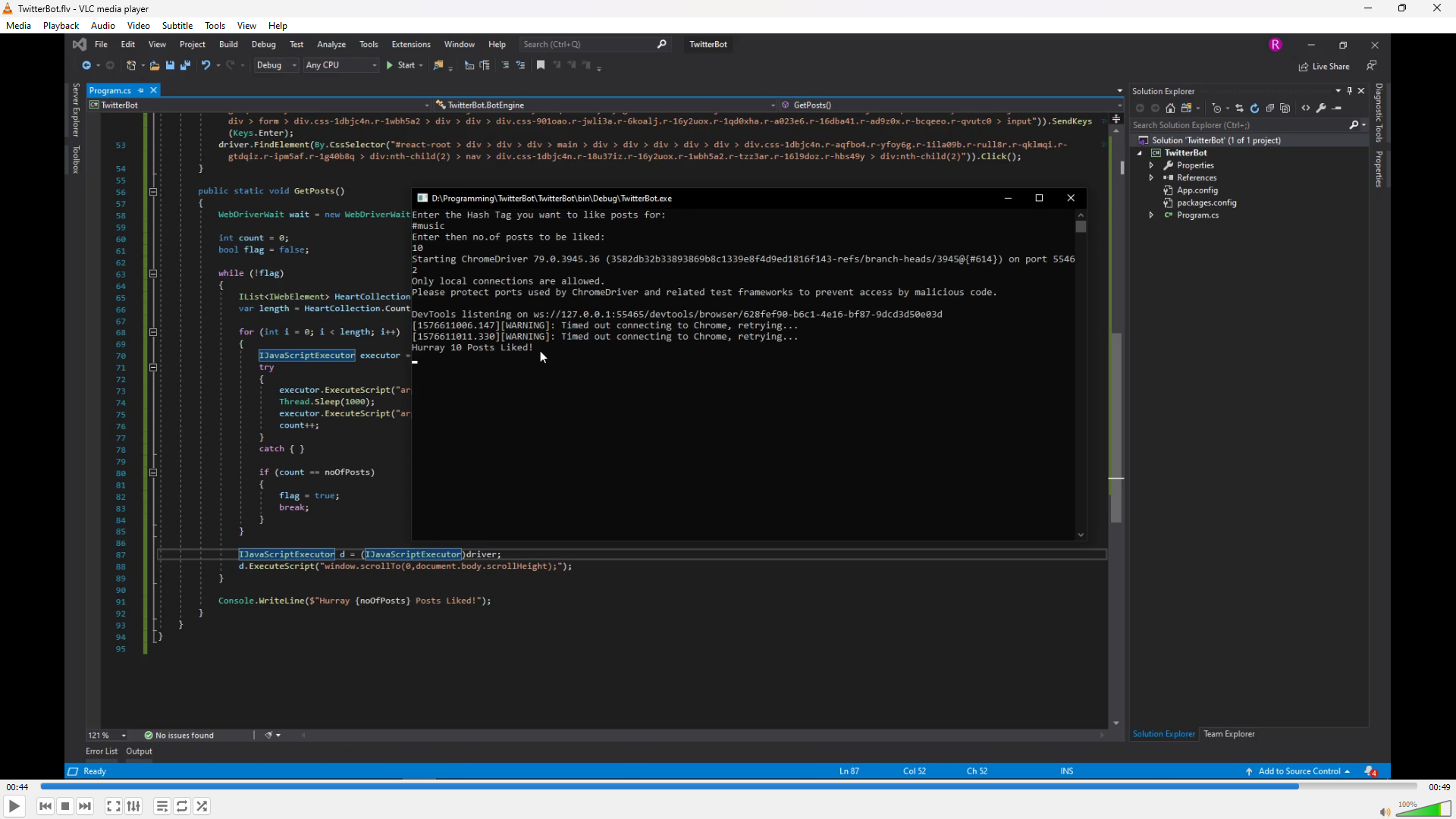1456x819 pixels.
Task: Open the Visual Studio Extensions menu
Action: click(410, 44)
